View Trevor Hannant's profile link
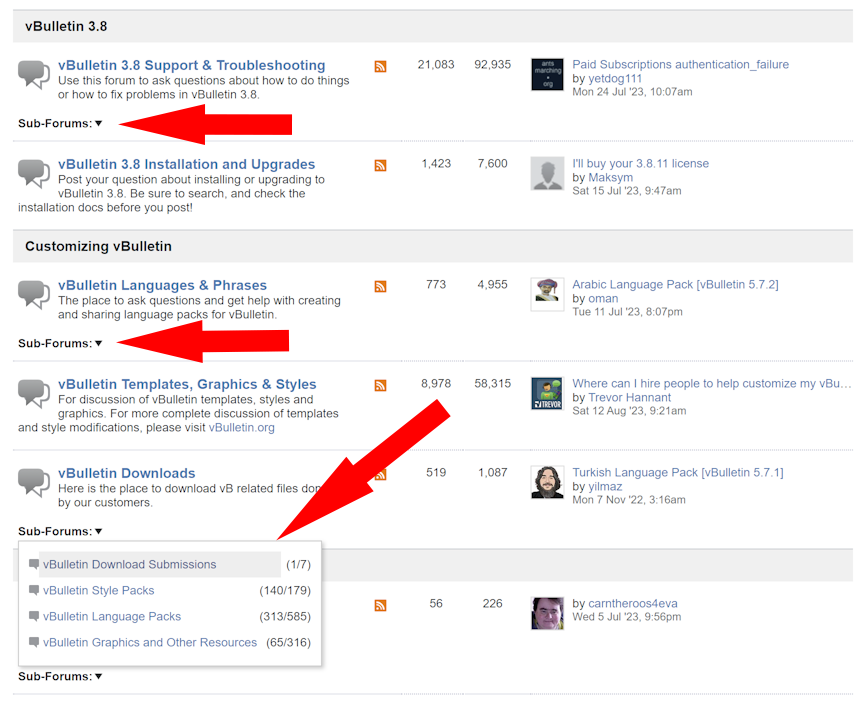This screenshot has width=867, height=702. 629,397
